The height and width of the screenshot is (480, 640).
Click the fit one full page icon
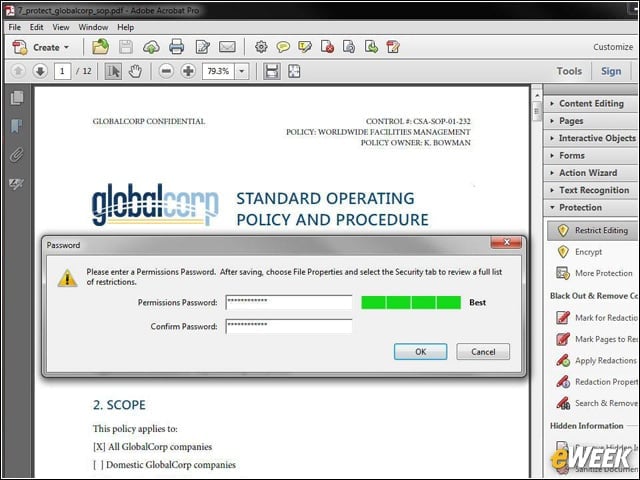pyautogui.click(x=294, y=71)
